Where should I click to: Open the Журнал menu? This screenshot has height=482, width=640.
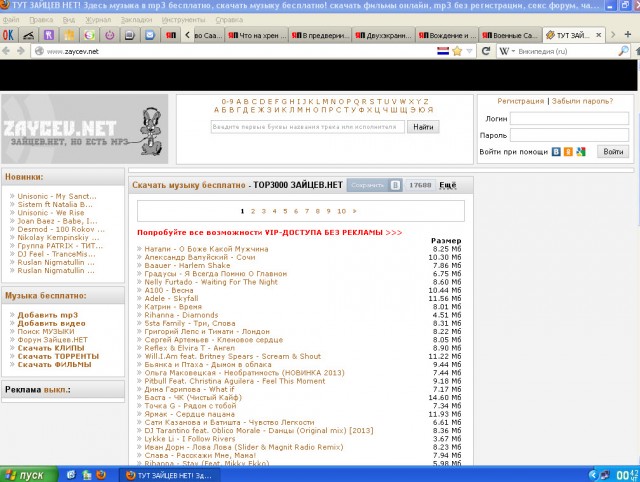pyautogui.click(x=98, y=20)
